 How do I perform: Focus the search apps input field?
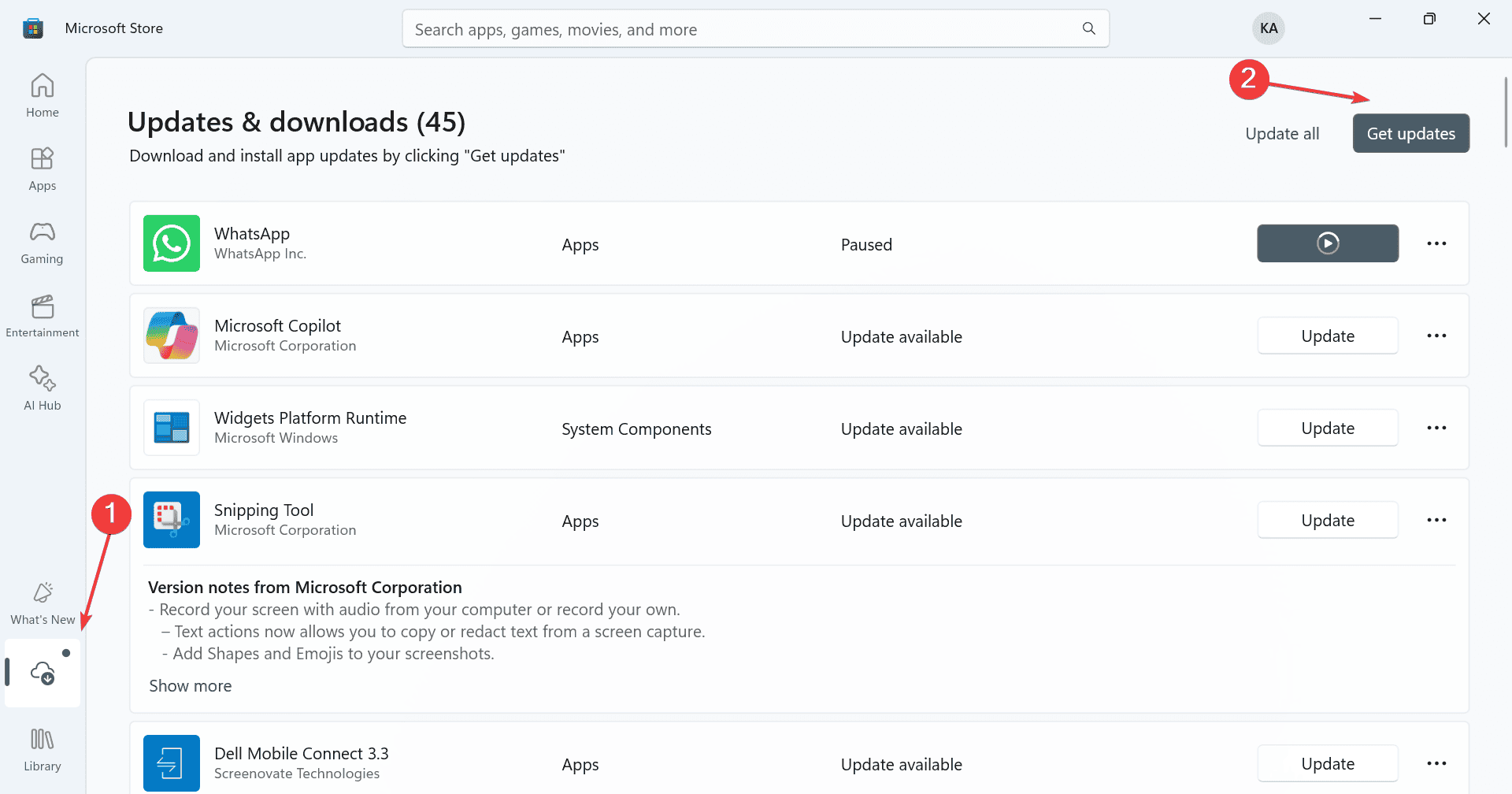756,29
